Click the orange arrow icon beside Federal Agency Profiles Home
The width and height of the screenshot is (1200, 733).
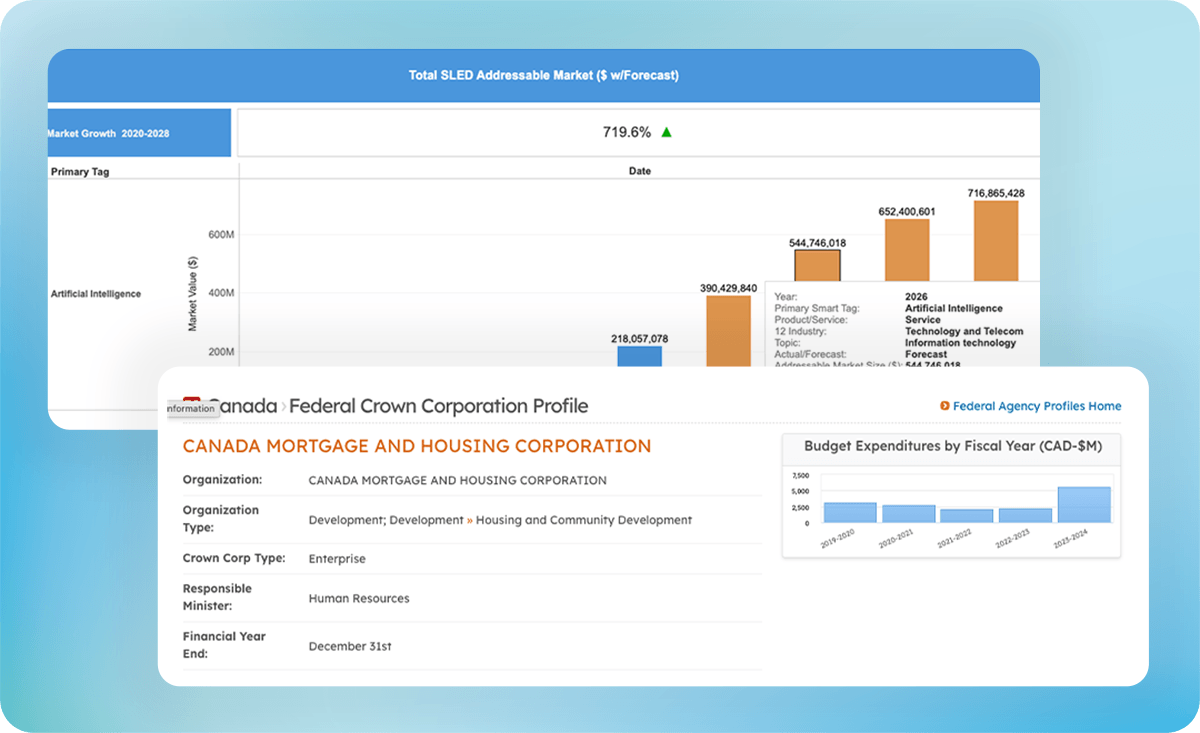pyautogui.click(x=945, y=406)
